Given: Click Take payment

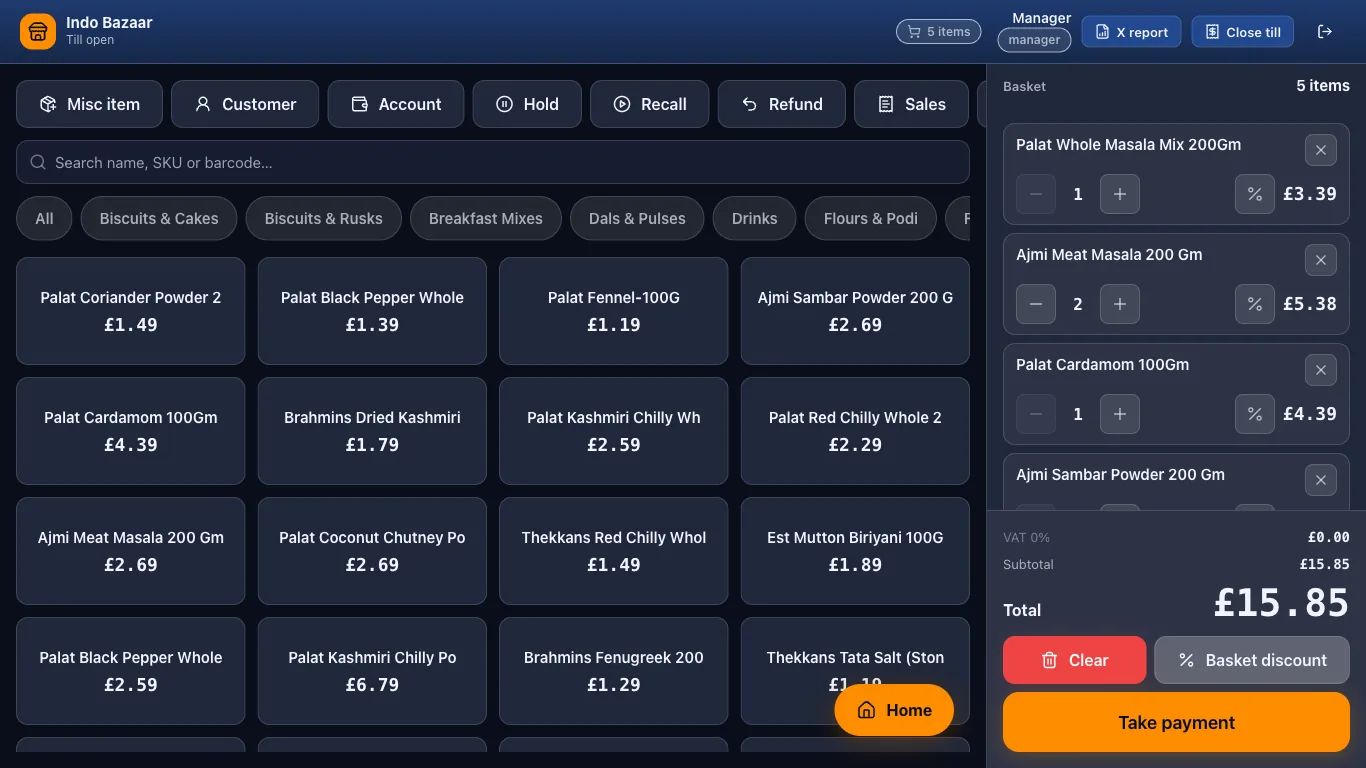Looking at the screenshot, I should (x=1176, y=722).
